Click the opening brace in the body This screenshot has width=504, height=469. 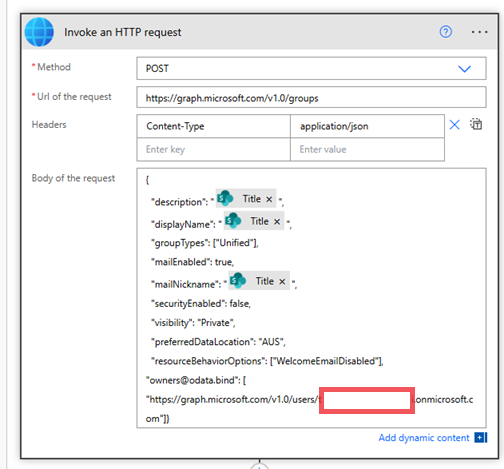click(147, 180)
